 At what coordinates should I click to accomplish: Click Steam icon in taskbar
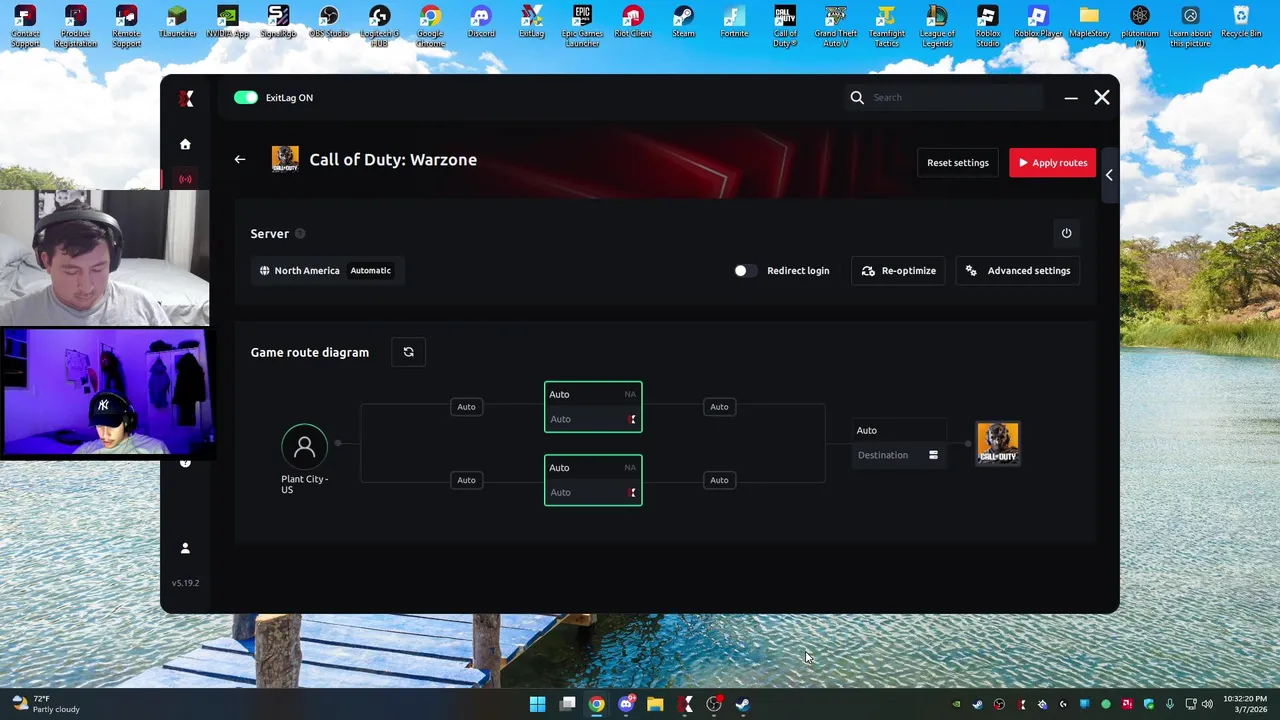(743, 704)
